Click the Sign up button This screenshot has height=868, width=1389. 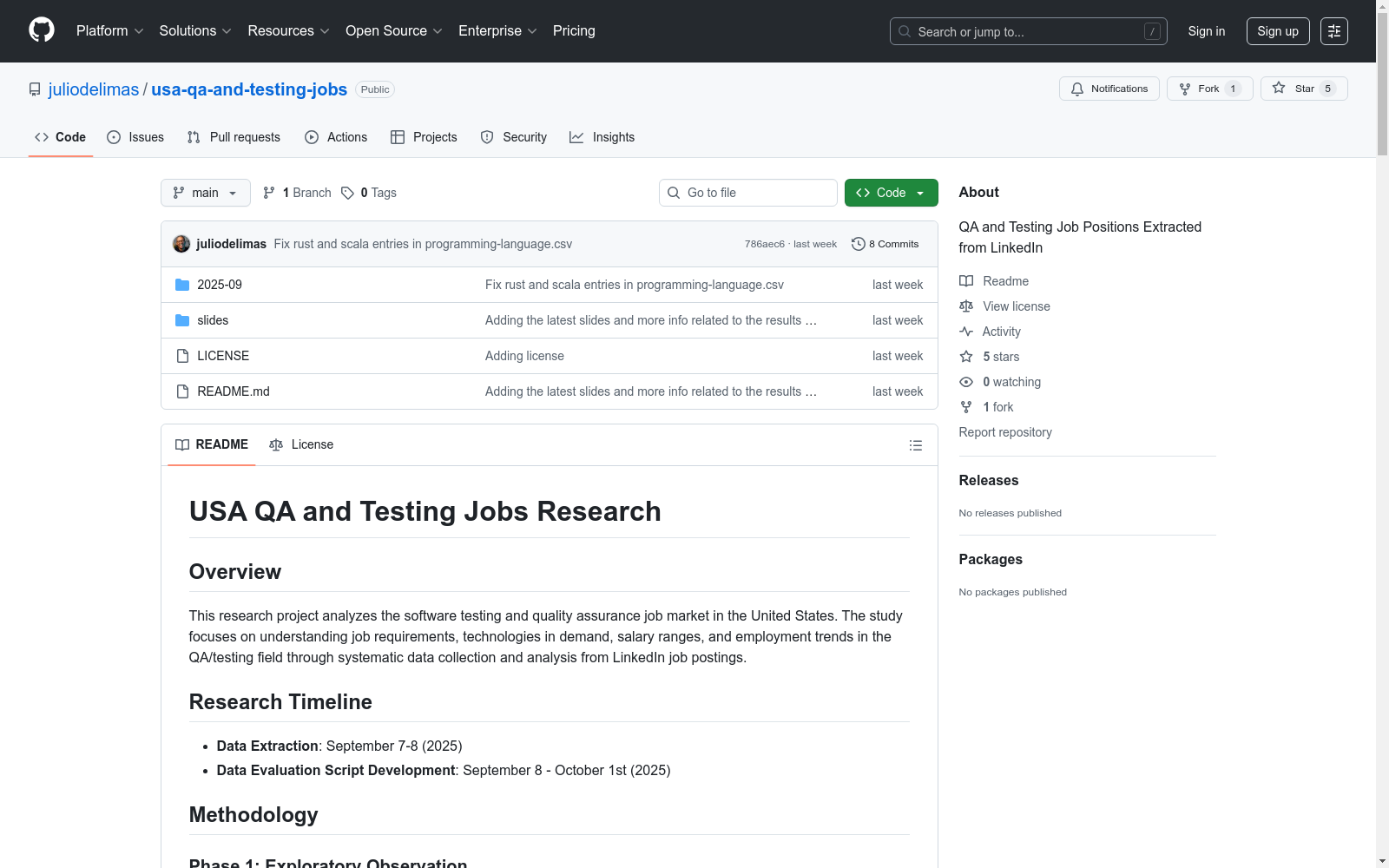(1278, 31)
